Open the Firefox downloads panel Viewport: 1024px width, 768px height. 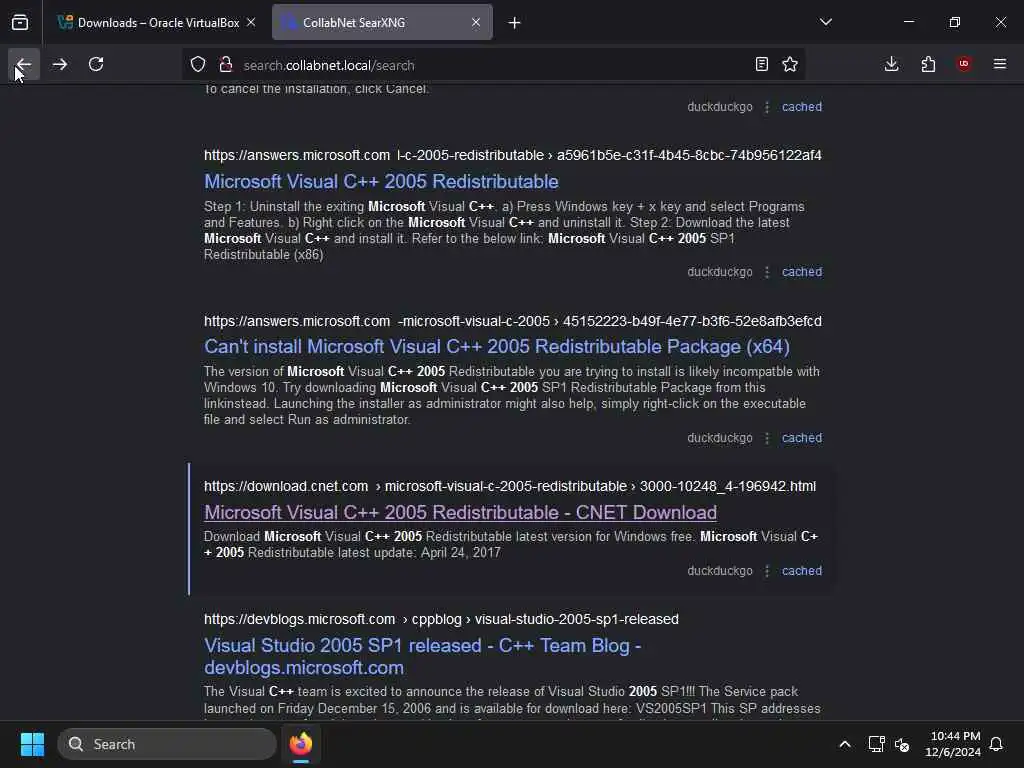[x=891, y=64]
